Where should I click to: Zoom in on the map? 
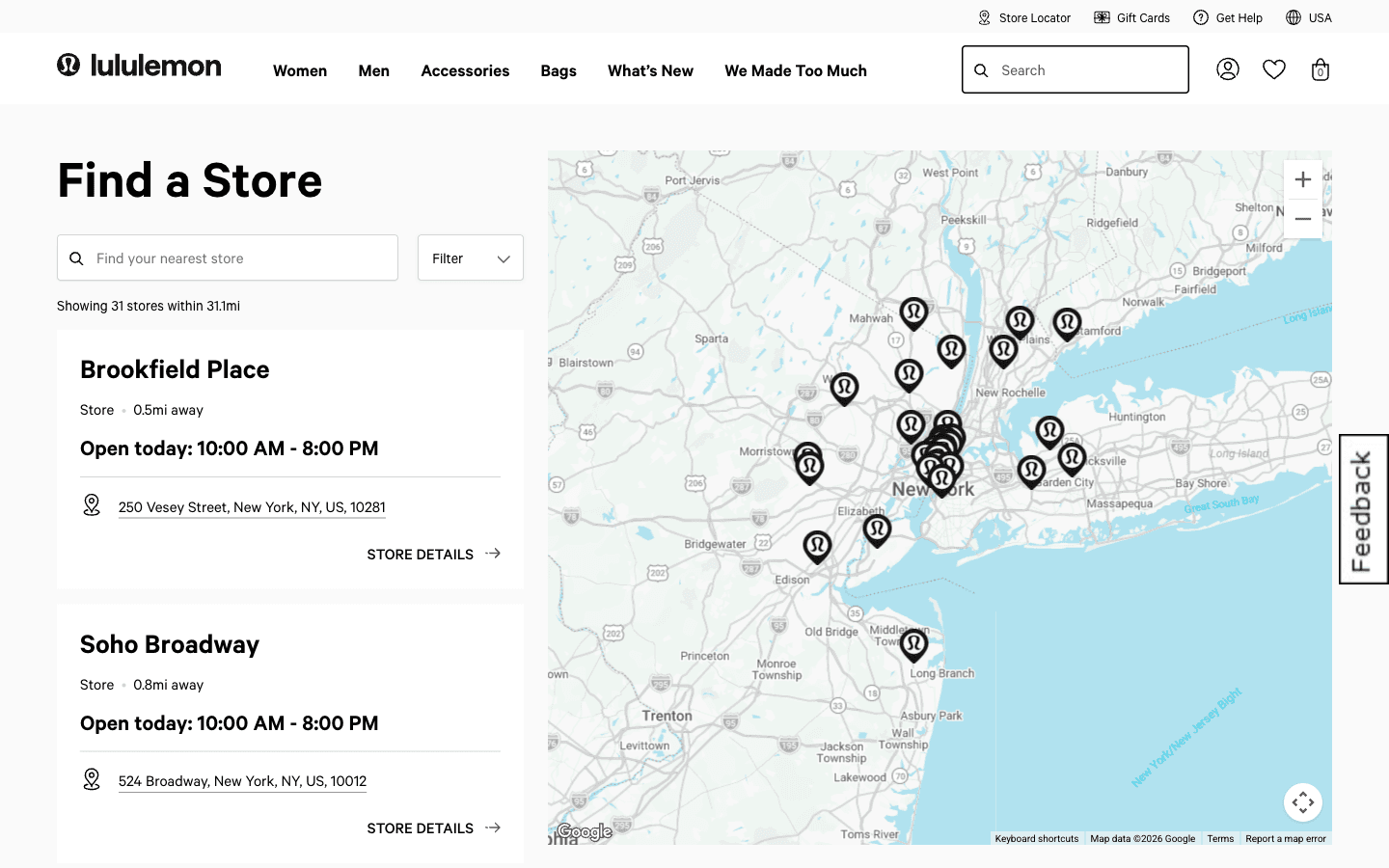pos(1303,179)
